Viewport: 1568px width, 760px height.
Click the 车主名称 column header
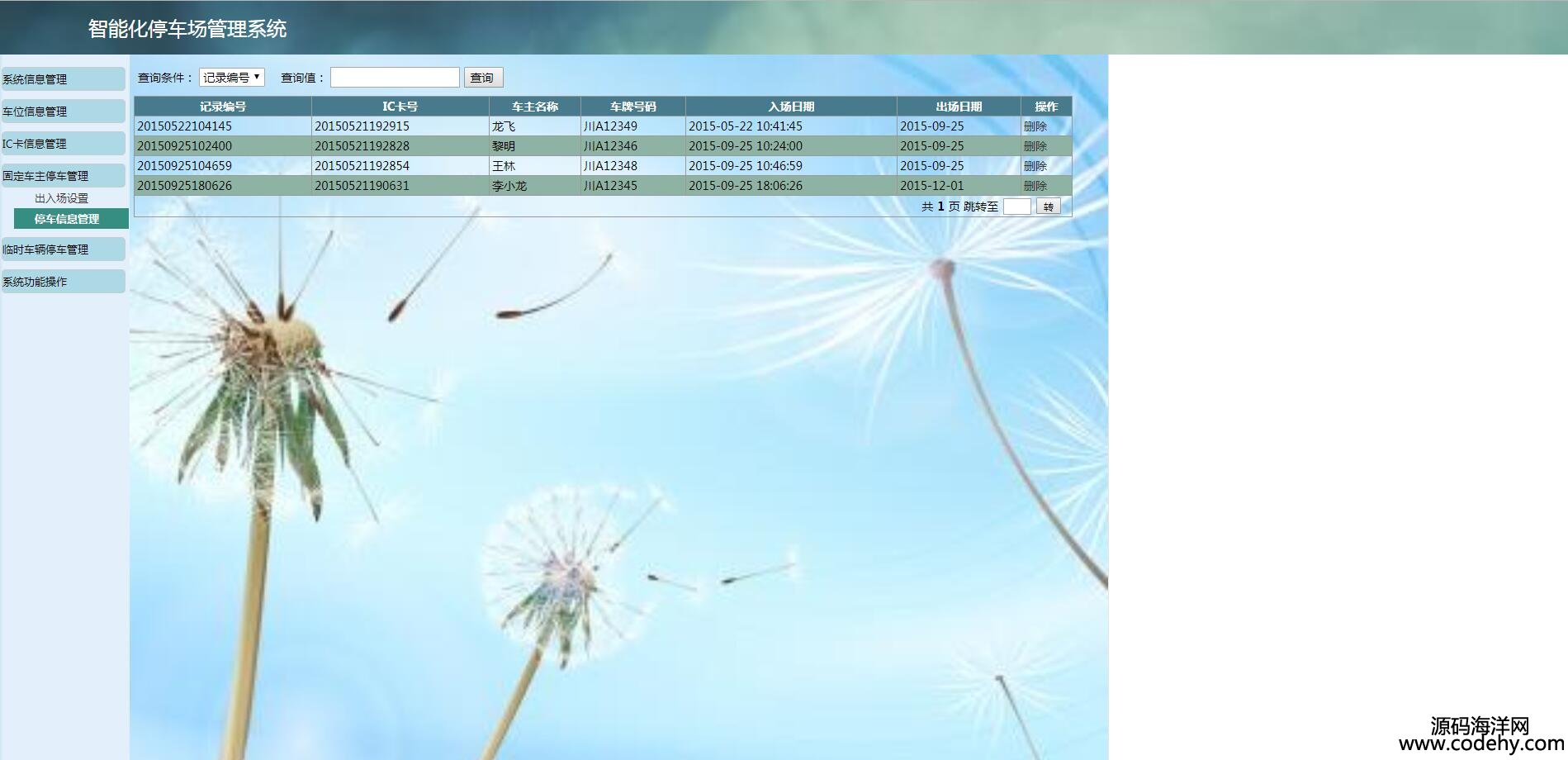pos(535,107)
